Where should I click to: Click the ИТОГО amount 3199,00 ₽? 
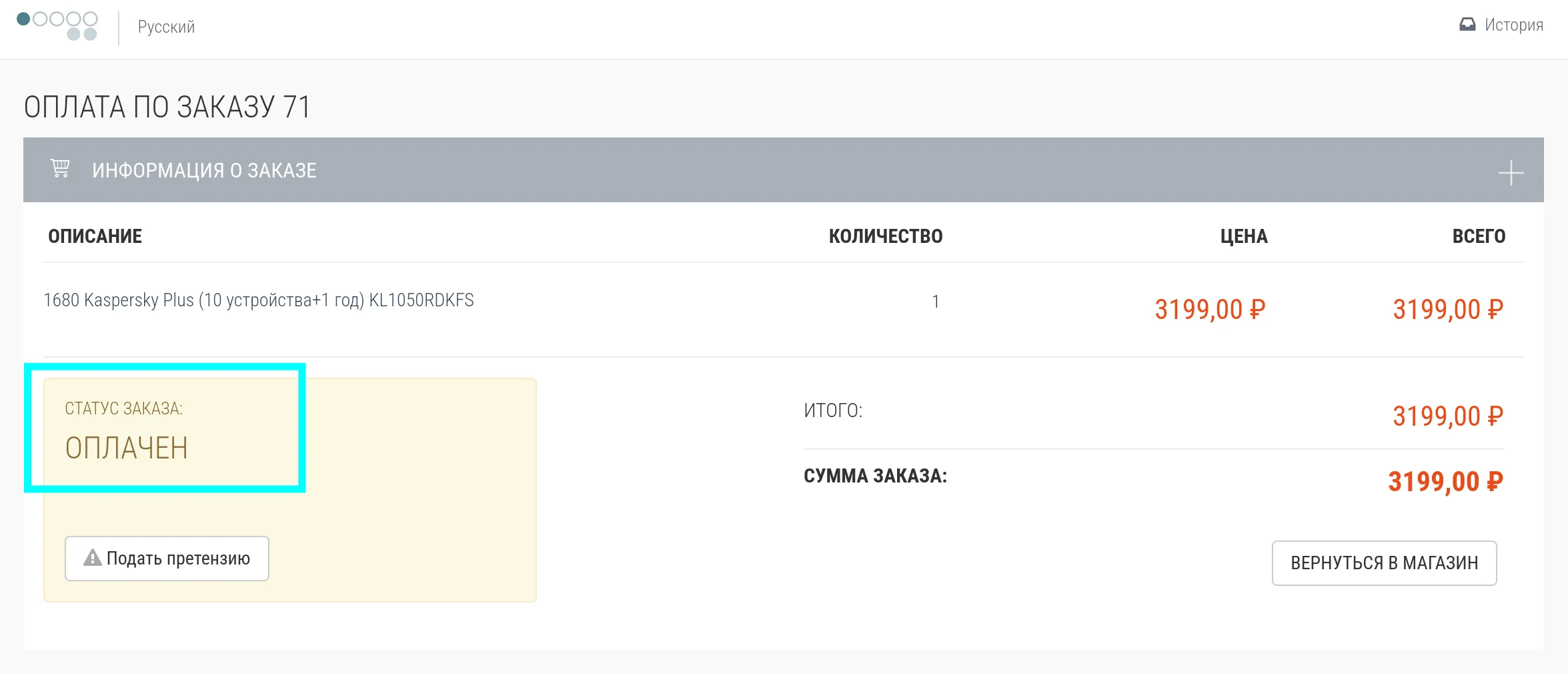[1447, 416]
